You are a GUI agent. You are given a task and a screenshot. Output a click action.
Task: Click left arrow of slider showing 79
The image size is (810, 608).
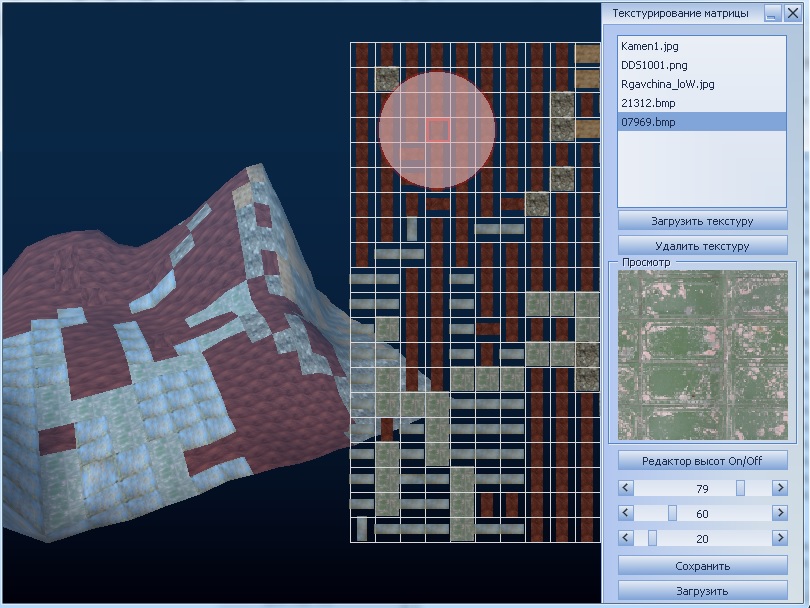[626, 487]
